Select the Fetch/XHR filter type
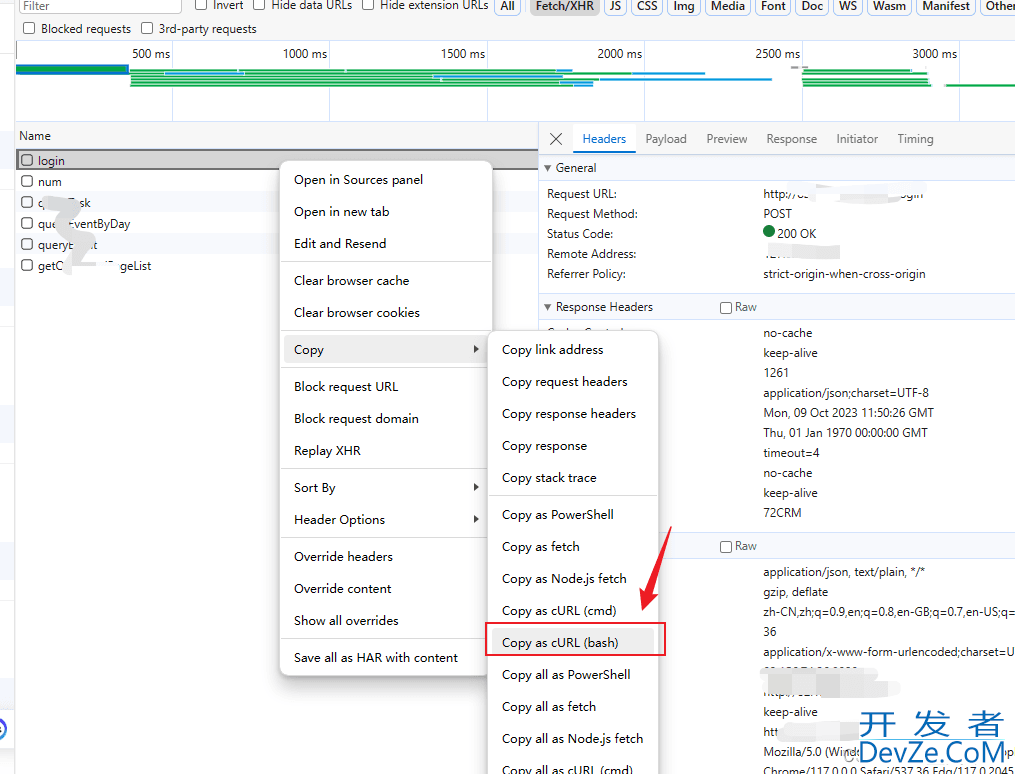 tap(564, 6)
